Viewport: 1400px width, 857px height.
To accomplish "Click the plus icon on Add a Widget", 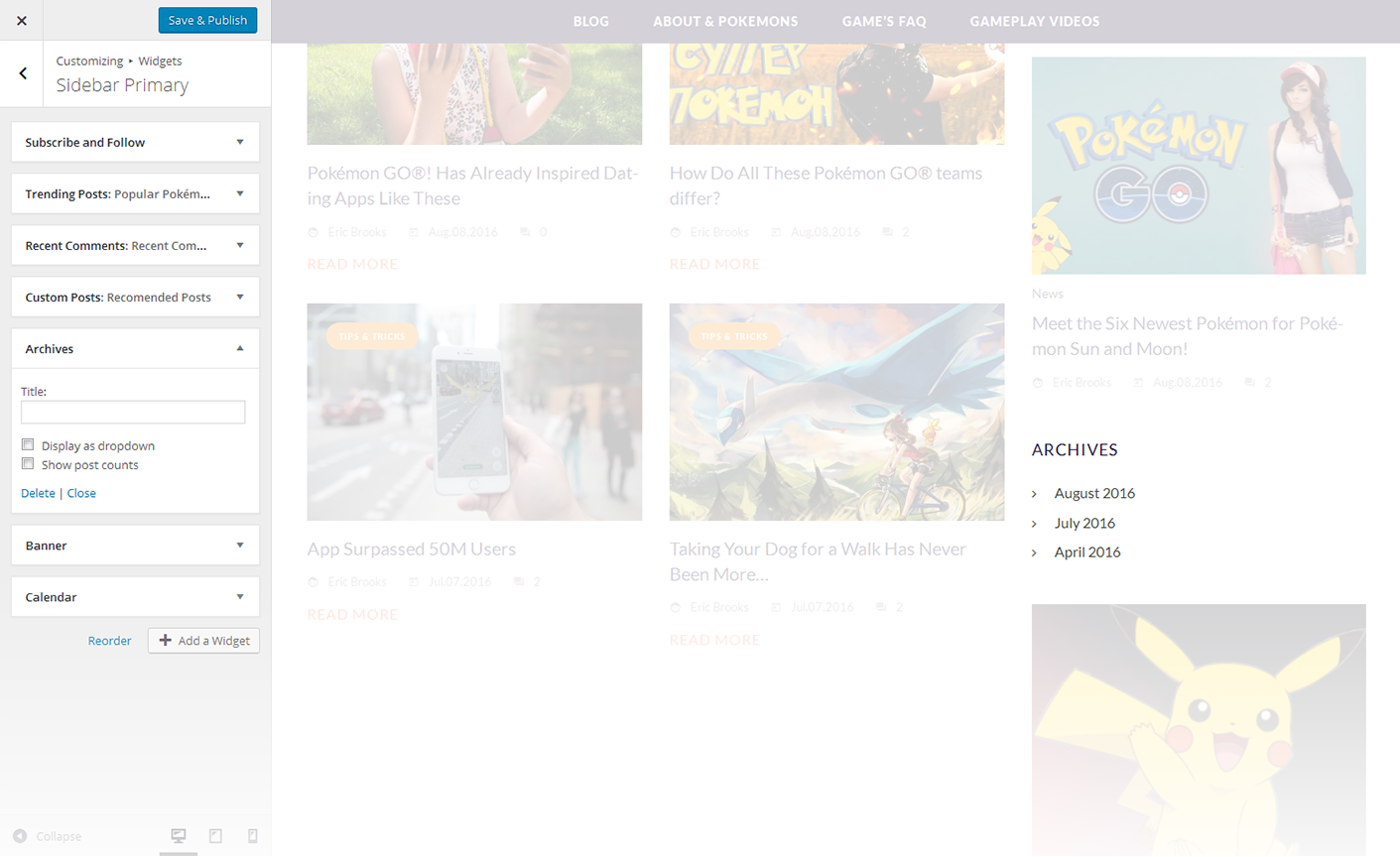I will tap(166, 641).
